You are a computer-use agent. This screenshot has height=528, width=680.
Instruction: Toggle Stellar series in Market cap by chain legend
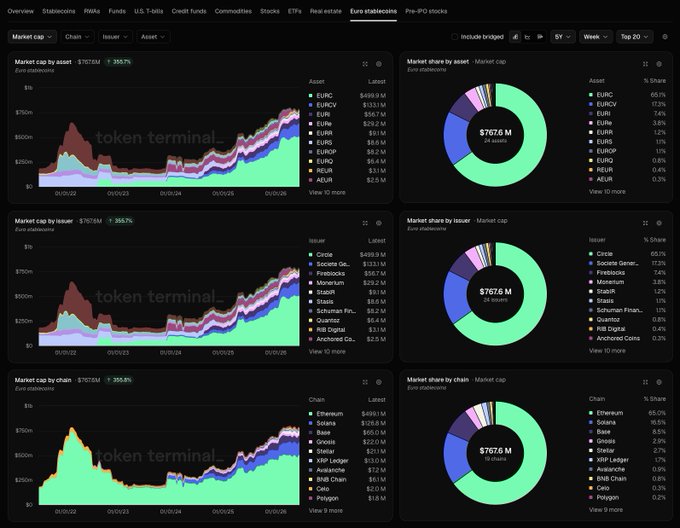pos(347,452)
